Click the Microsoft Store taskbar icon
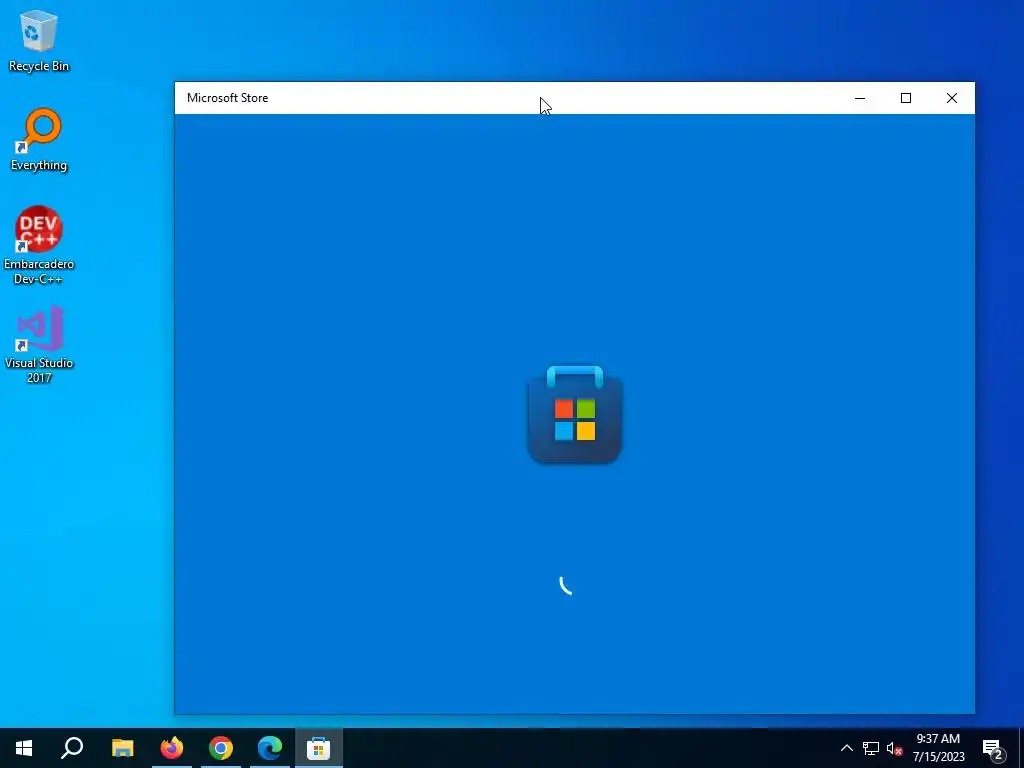The height and width of the screenshot is (768, 1024). (x=319, y=748)
